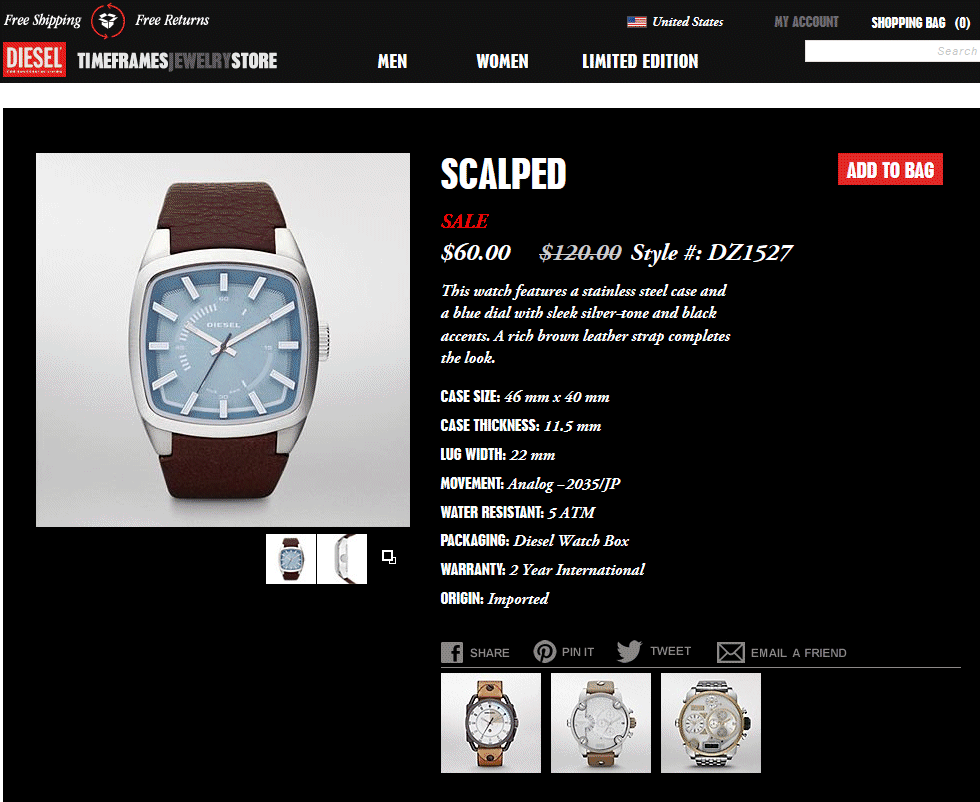
Task: Focus the Search input field
Action: click(x=892, y=51)
